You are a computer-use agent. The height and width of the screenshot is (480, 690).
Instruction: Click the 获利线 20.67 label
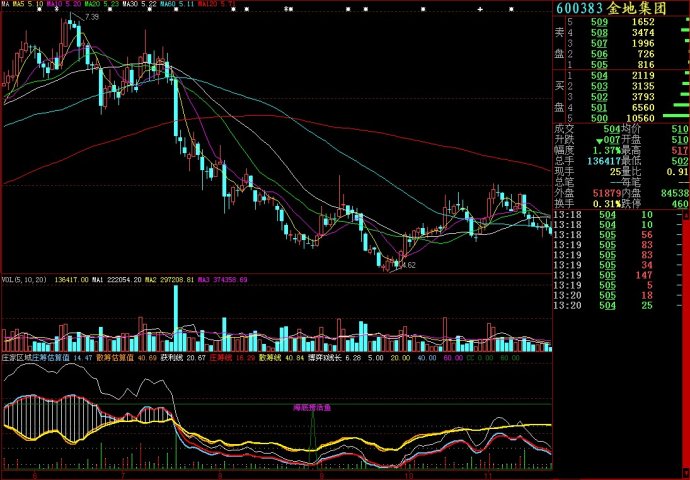click(183, 358)
